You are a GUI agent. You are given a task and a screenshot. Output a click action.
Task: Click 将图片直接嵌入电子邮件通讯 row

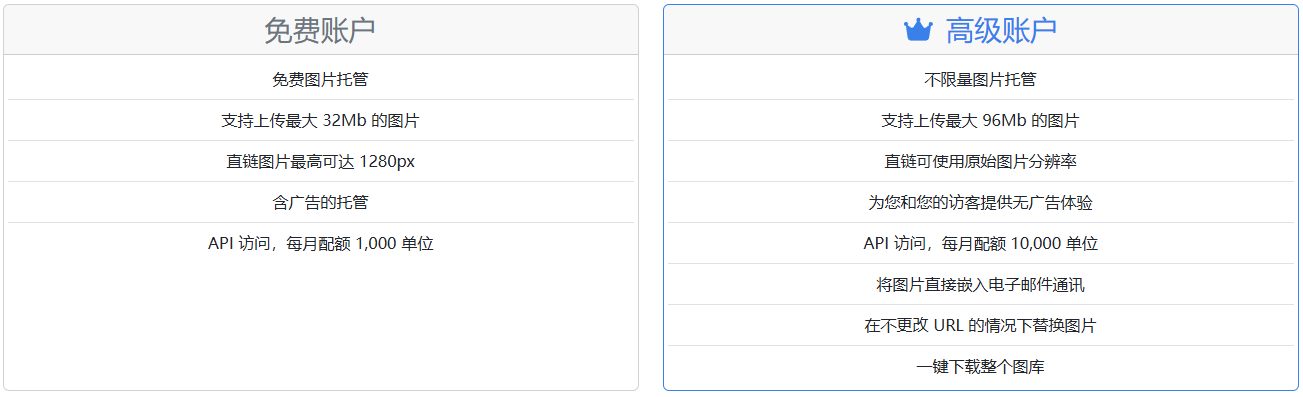[981, 285]
